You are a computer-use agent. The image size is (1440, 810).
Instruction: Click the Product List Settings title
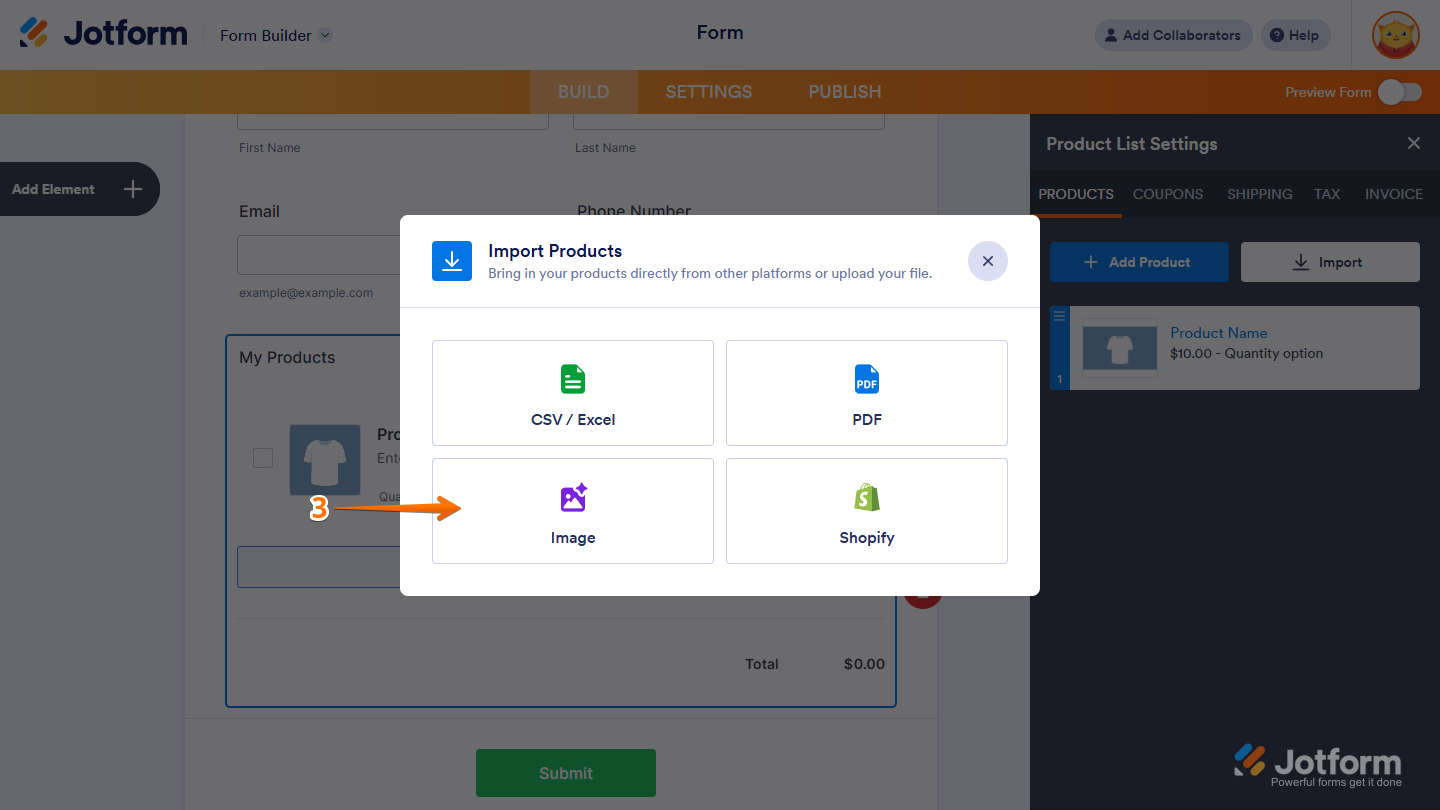point(1132,144)
